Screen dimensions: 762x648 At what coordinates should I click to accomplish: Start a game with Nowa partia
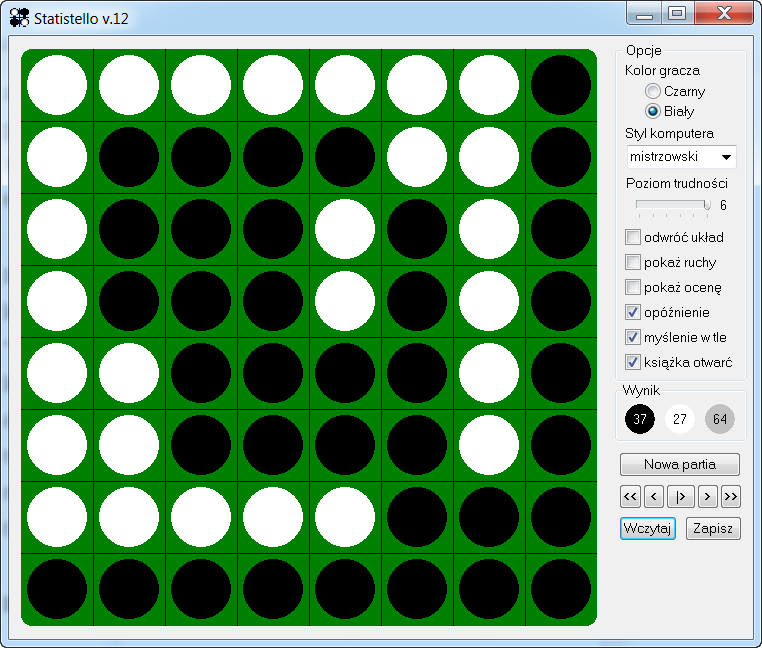(x=680, y=465)
